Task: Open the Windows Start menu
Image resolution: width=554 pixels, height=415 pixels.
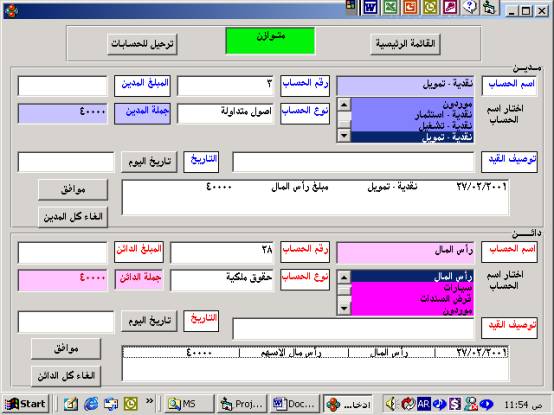Action: (26, 404)
